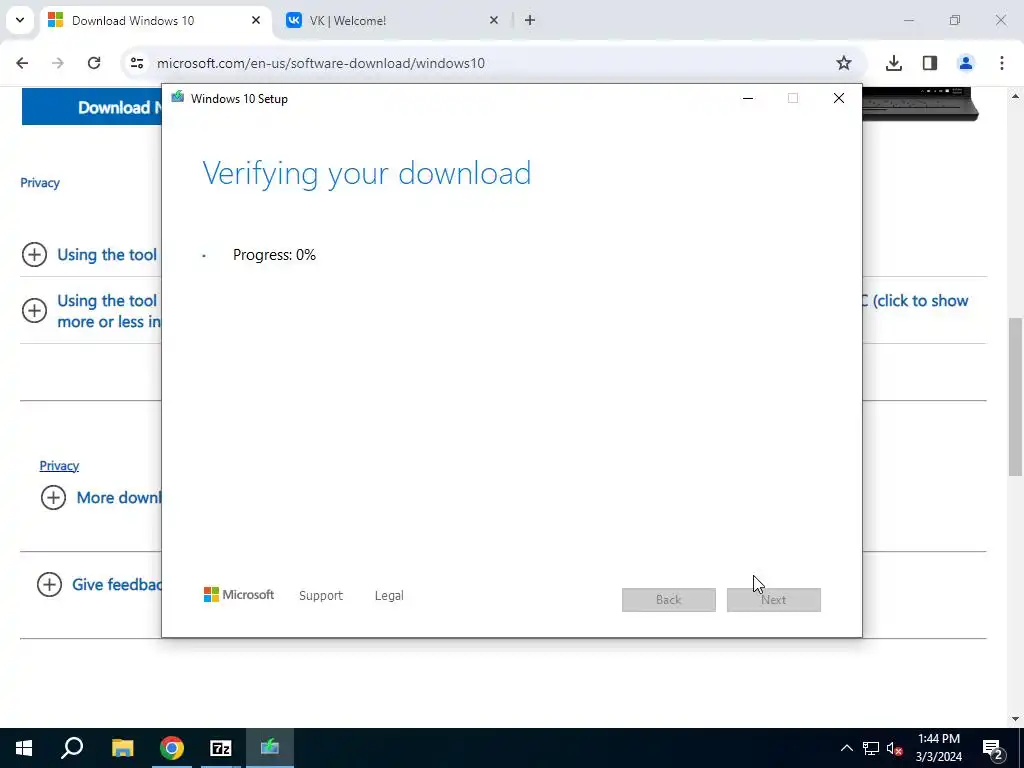Click Chrome icon in taskbar

point(172,748)
